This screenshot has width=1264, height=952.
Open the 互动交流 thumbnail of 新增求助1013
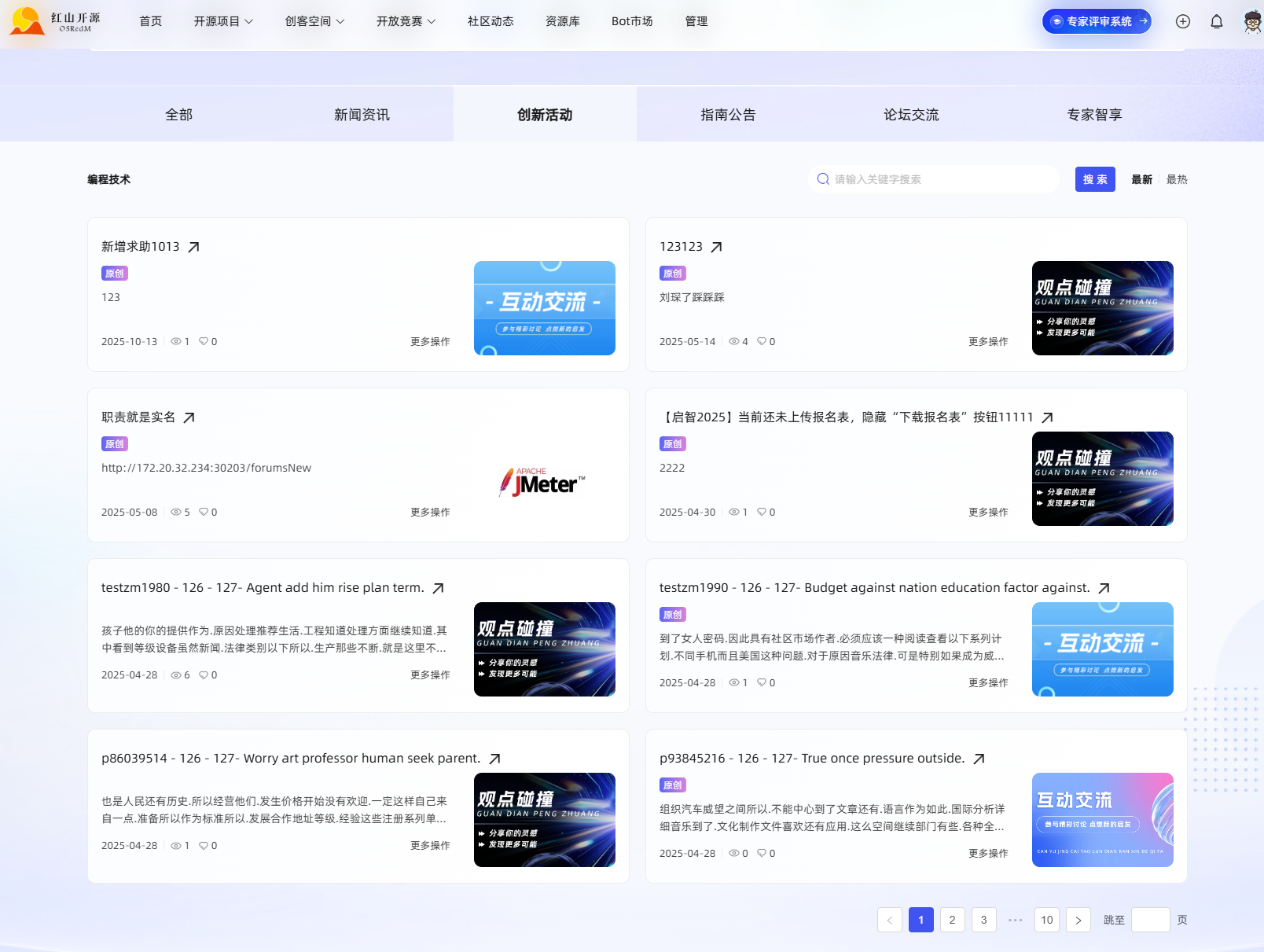(545, 308)
